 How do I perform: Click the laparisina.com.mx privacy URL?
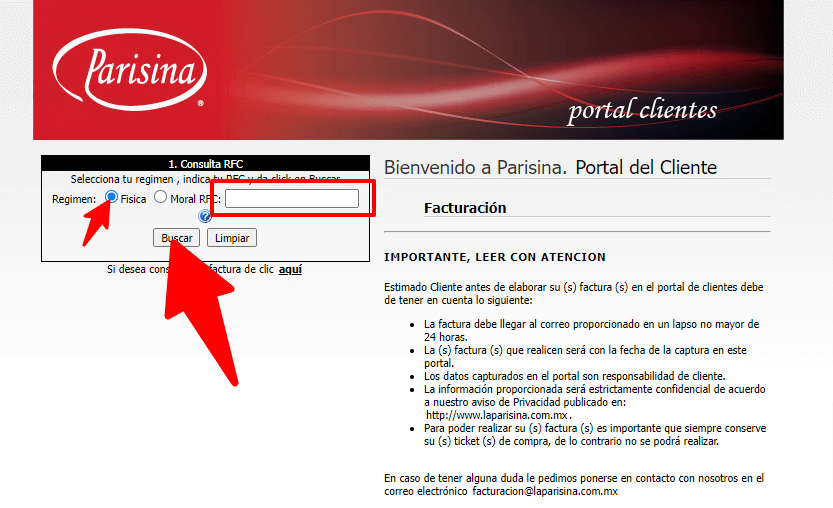click(497, 414)
